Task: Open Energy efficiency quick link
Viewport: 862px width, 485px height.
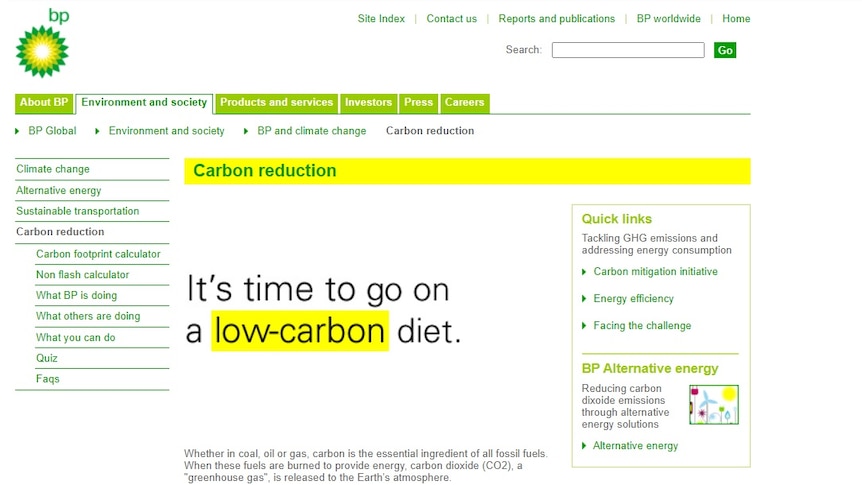Action: click(x=633, y=299)
